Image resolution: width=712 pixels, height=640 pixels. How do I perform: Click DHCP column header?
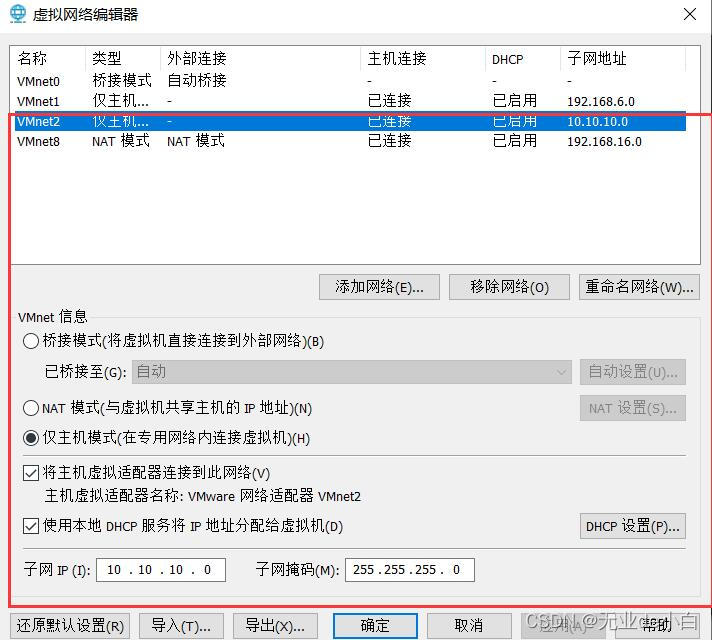pos(523,59)
